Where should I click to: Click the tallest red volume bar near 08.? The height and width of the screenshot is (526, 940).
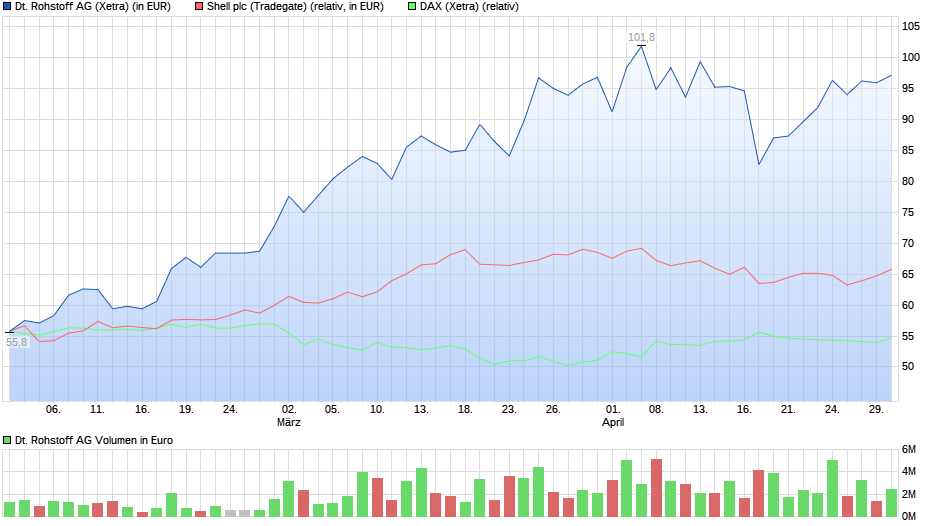pyautogui.click(x=656, y=488)
